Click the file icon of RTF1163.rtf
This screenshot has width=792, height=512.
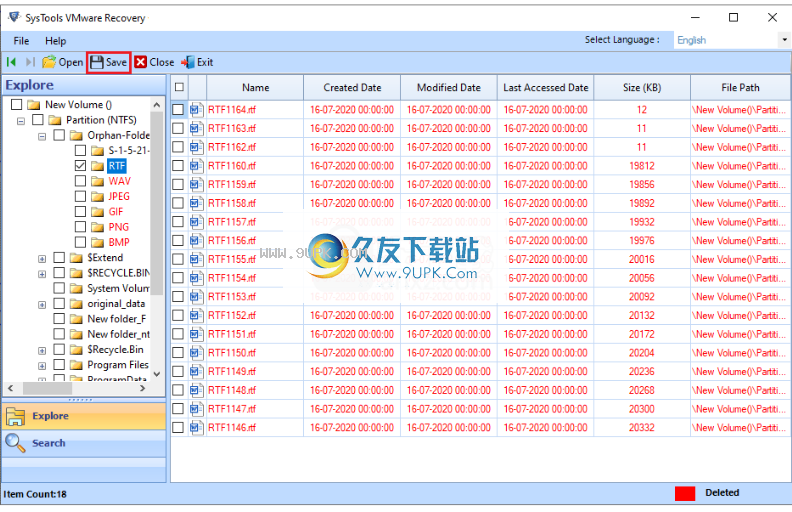tap(196, 128)
